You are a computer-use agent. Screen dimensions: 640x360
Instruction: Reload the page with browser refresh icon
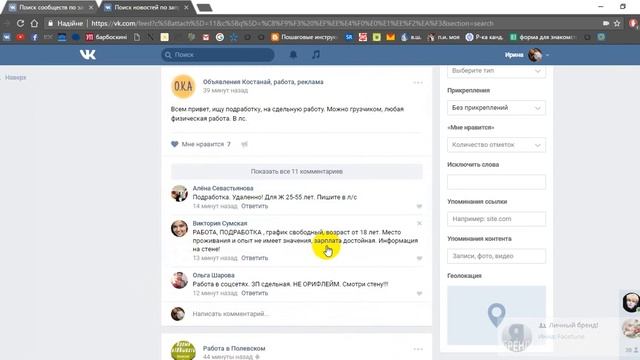point(20,23)
